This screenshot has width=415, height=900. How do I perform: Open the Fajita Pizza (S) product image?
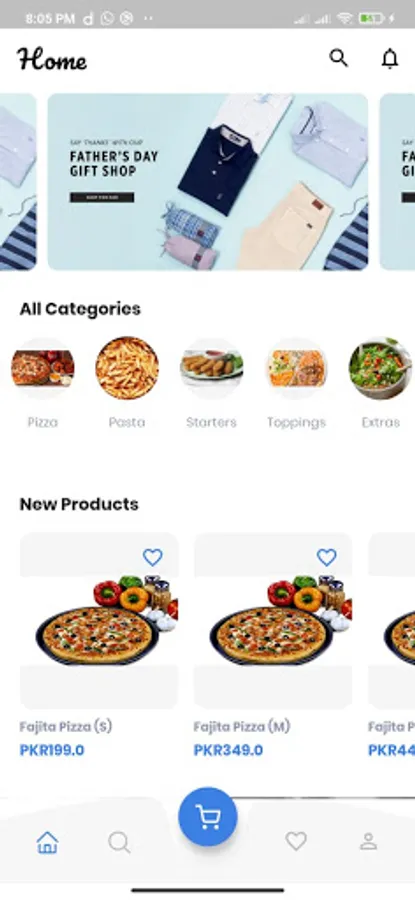(x=99, y=621)
